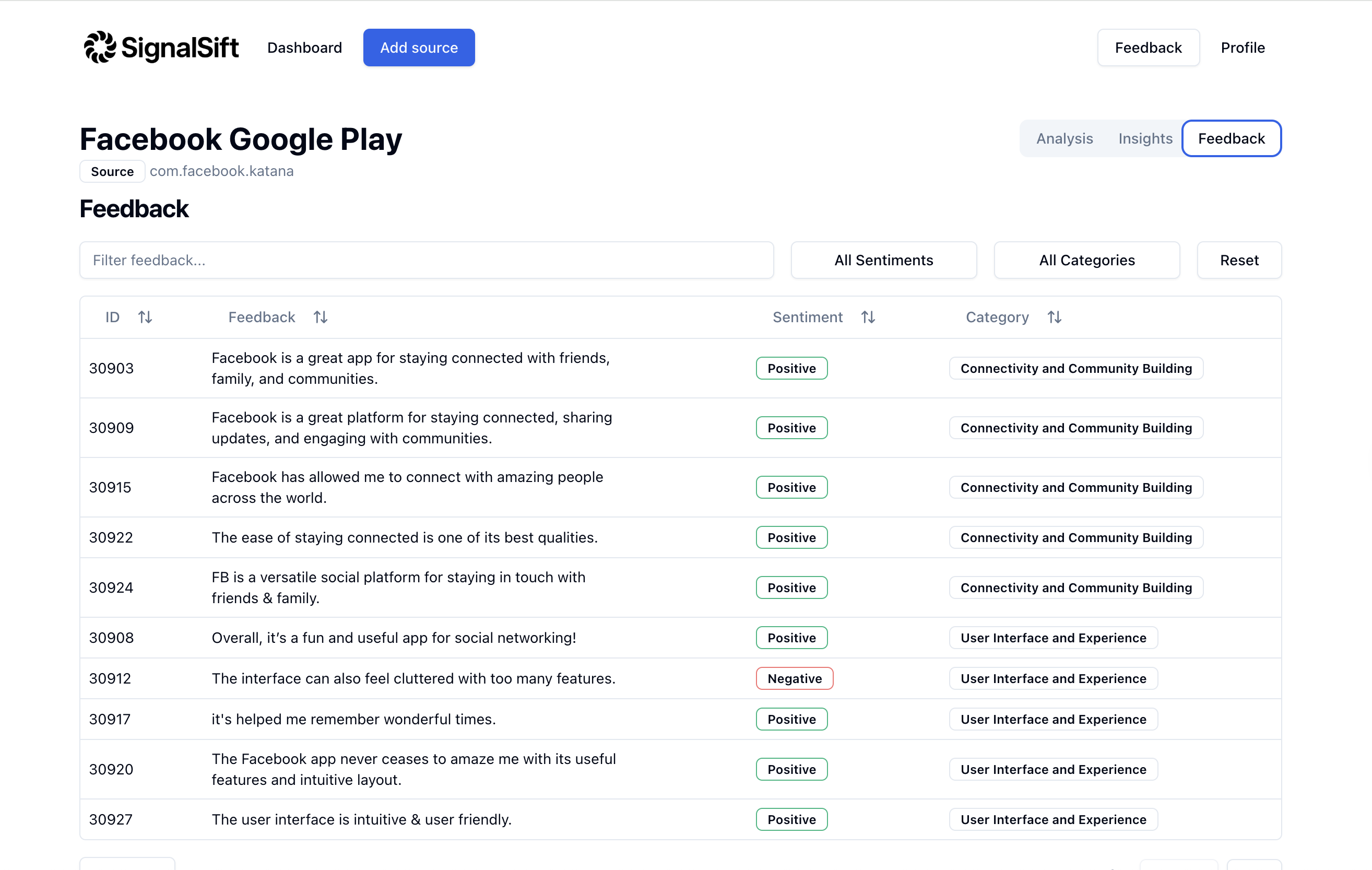Click the SignalSift logo
Image resolution: width=1372 pixels, height=870 pixels.
161,48
